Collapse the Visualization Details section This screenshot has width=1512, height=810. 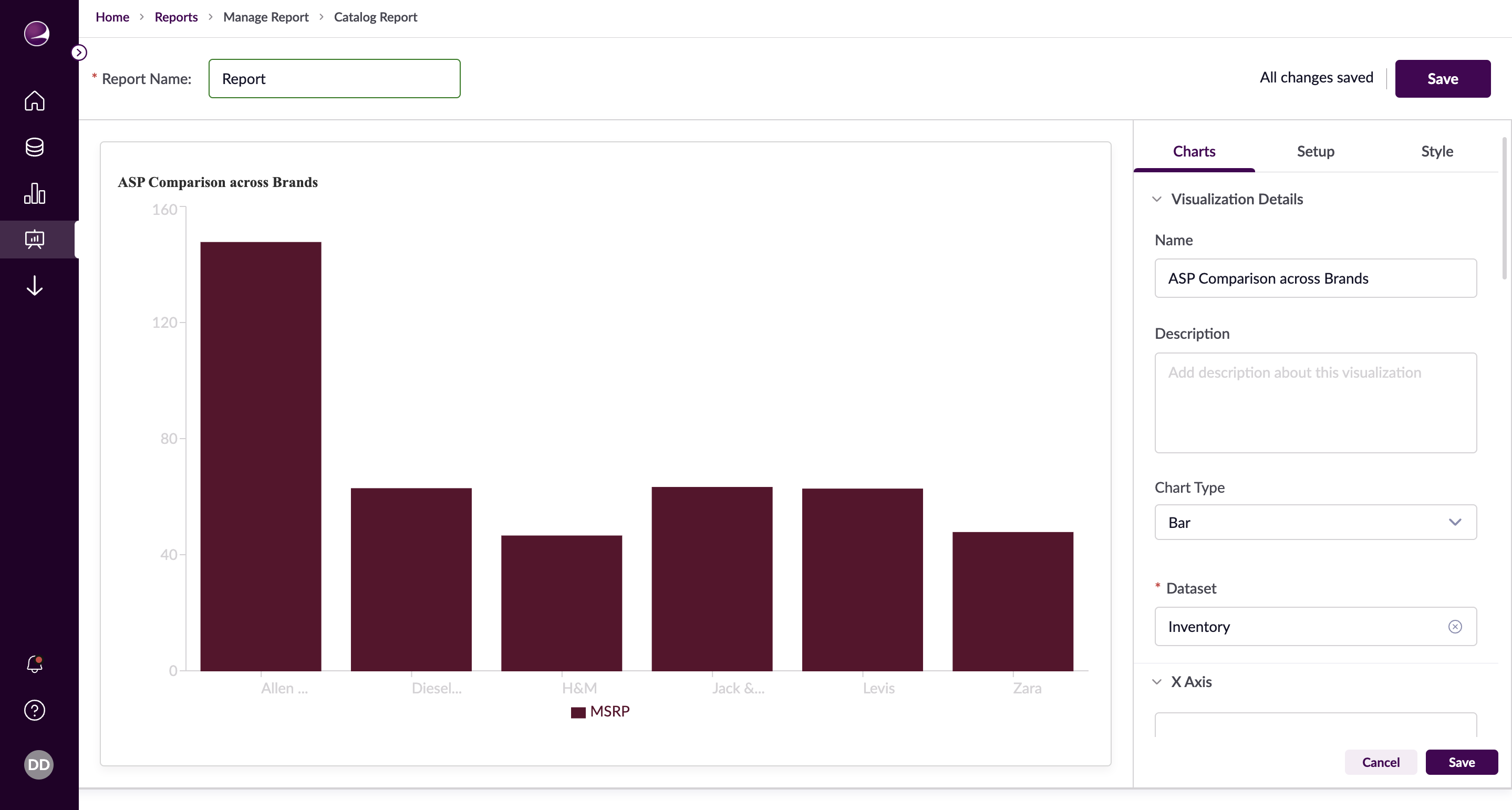pyautogui.click(x=1157, y=199)
